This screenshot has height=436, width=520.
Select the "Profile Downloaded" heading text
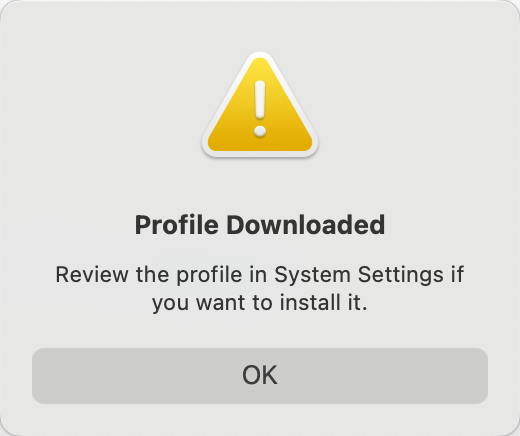point(260,225)
